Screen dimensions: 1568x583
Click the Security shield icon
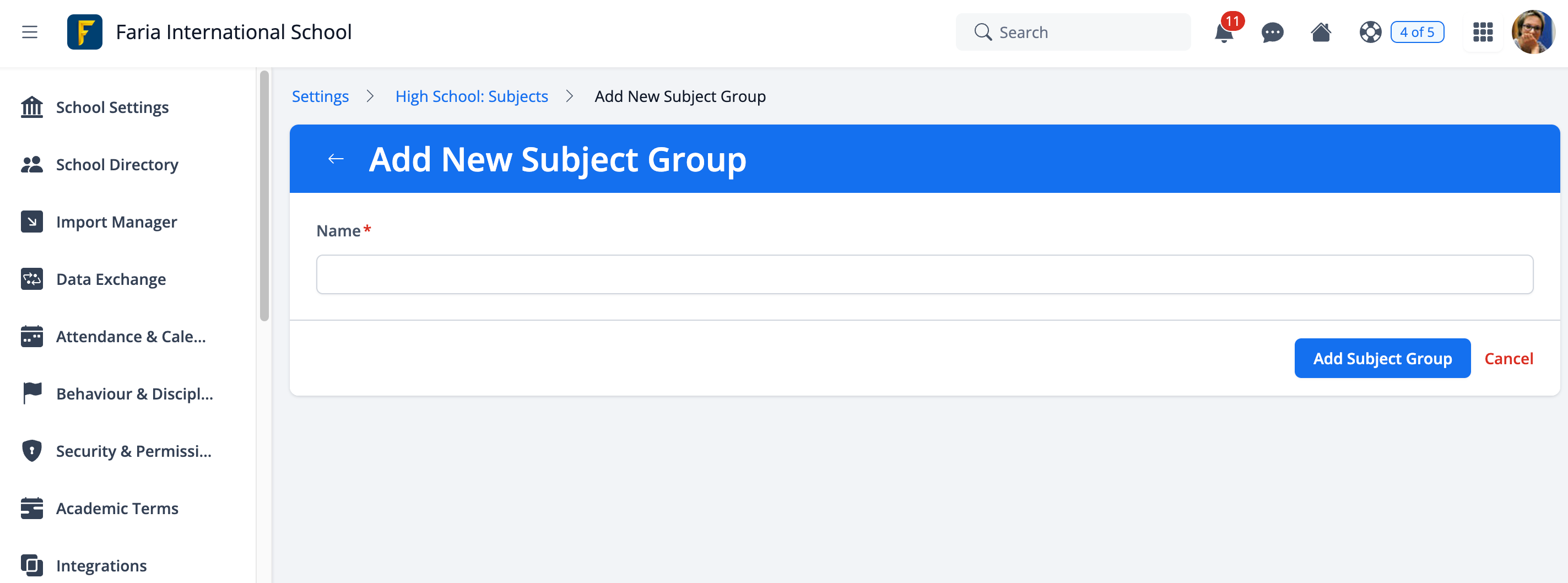pyautogui.click(x=31, y=450)
